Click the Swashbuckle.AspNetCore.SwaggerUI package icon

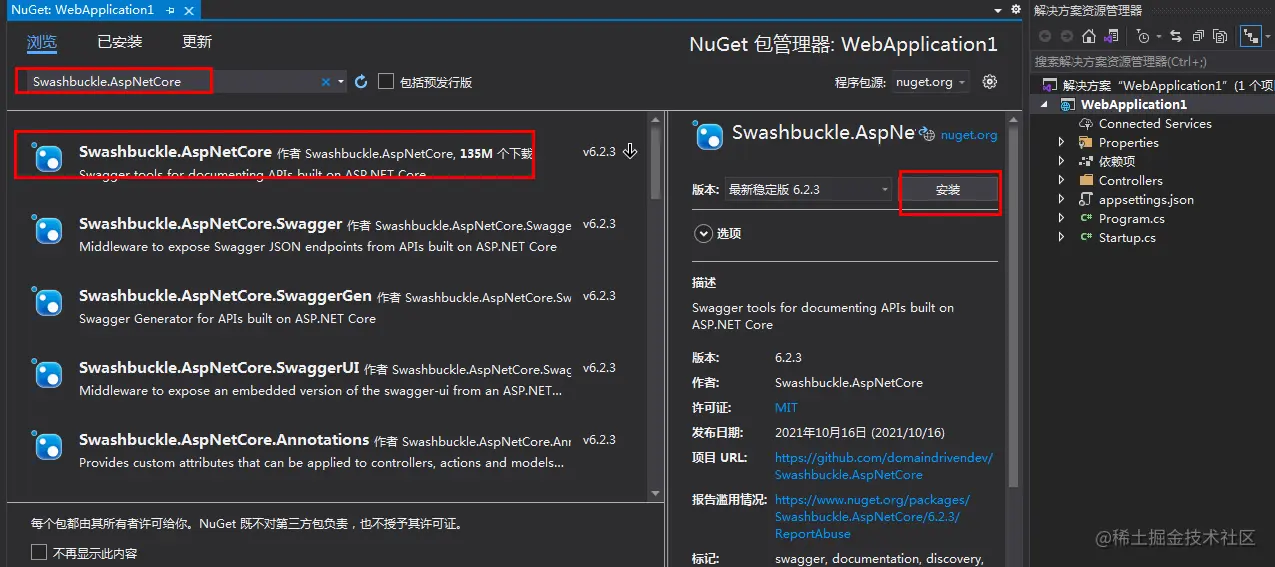pos(48,375)
